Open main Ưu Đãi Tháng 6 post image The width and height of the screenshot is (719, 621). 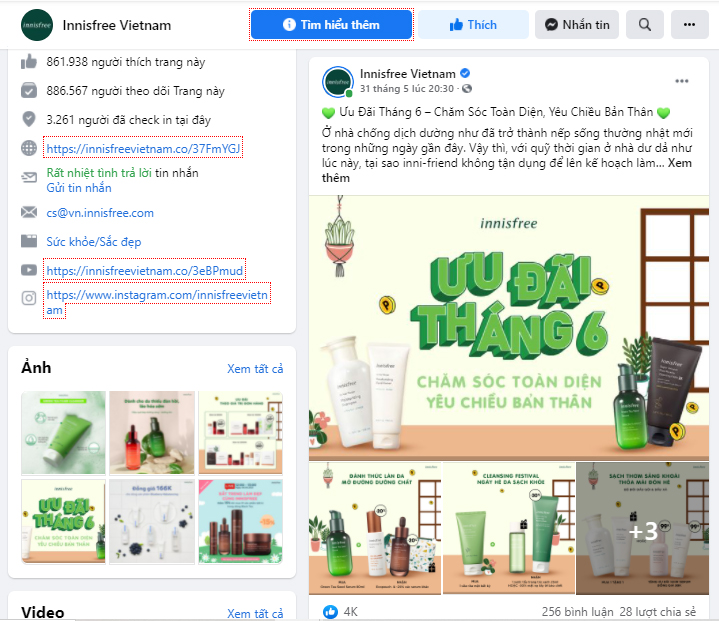509,328
